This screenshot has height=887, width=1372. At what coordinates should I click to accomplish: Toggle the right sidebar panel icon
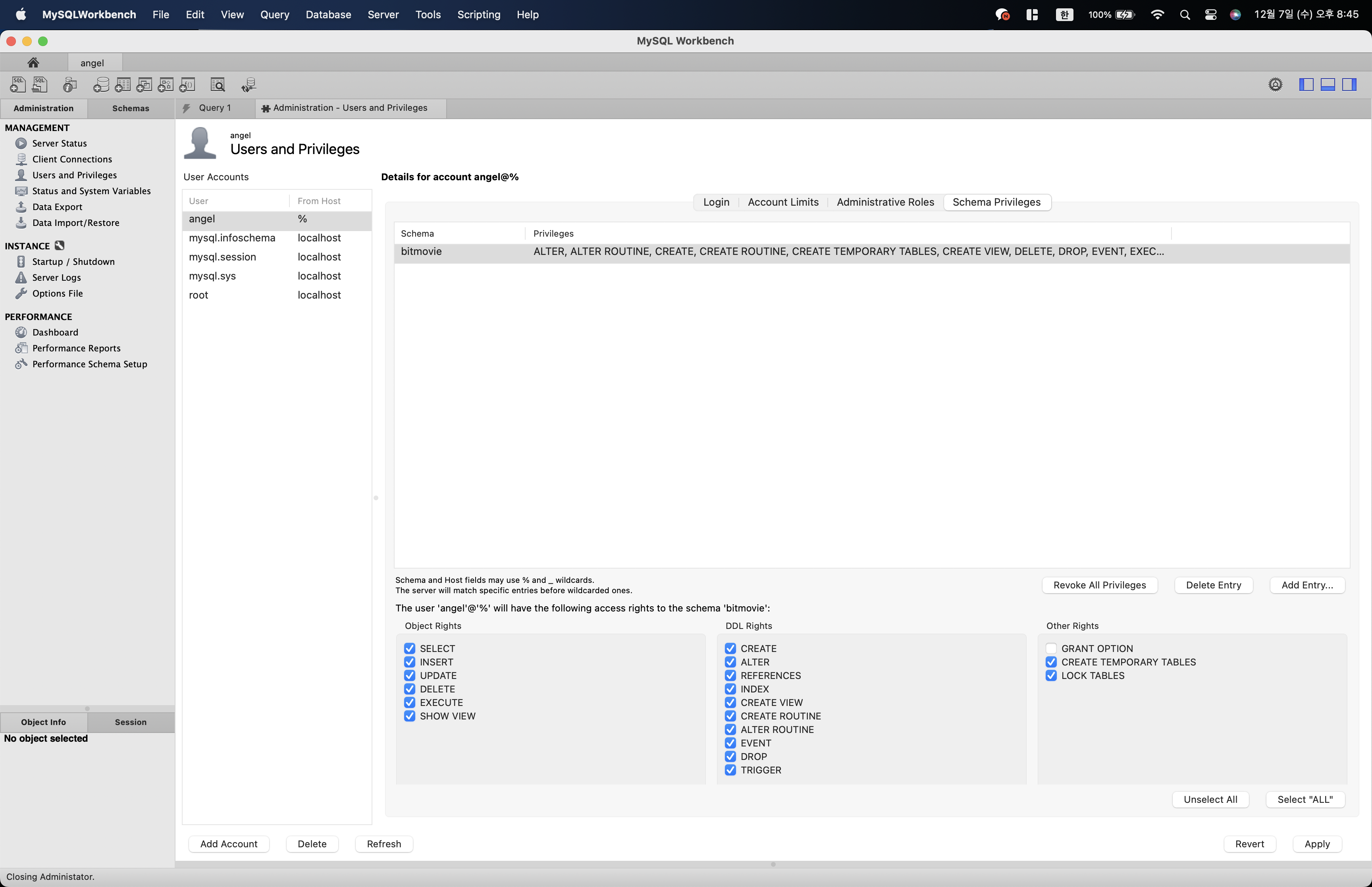tap(1349, 85)
